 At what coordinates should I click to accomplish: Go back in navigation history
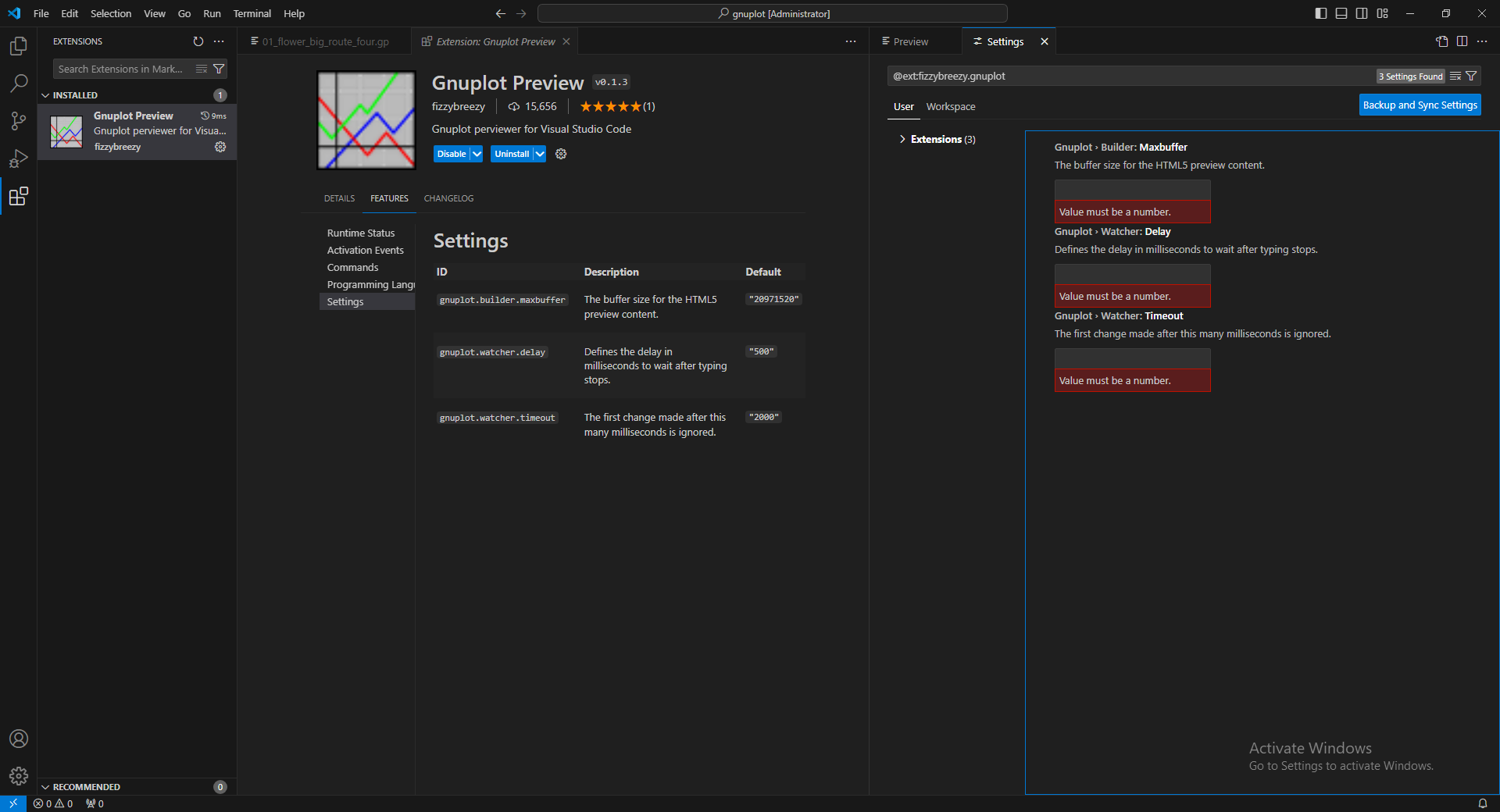click(501, 13)
